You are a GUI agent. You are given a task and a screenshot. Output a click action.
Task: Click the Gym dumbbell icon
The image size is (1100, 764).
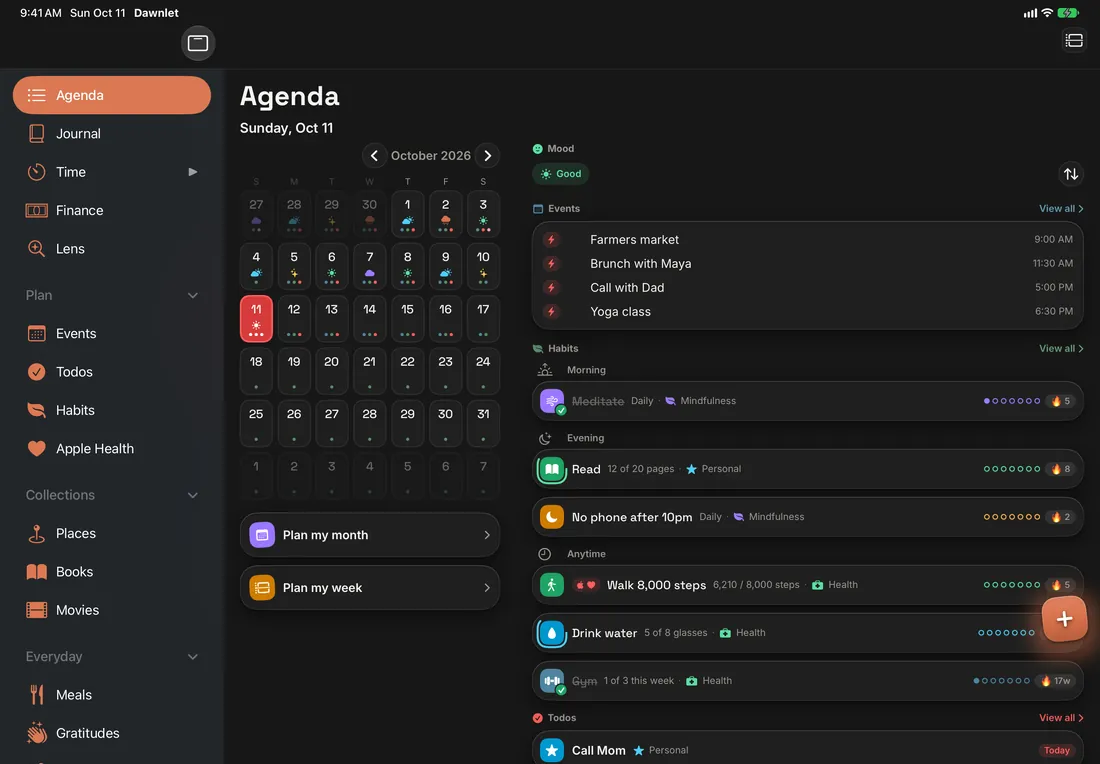551,681
